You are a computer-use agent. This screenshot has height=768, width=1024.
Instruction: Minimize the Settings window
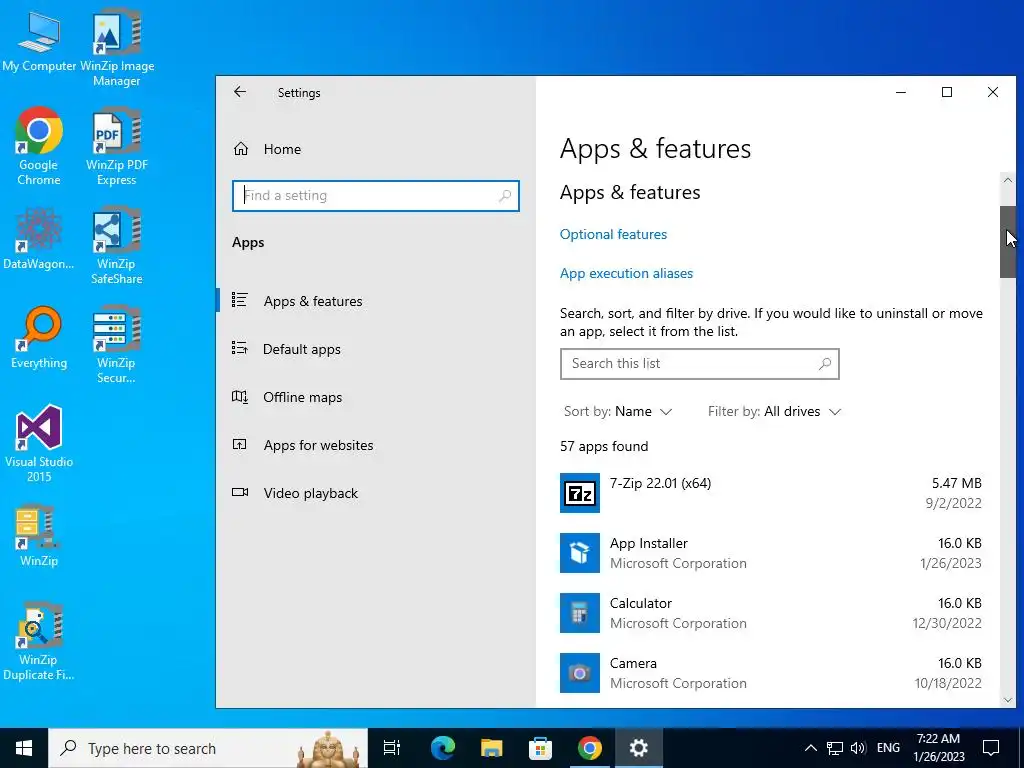point(901,92)
